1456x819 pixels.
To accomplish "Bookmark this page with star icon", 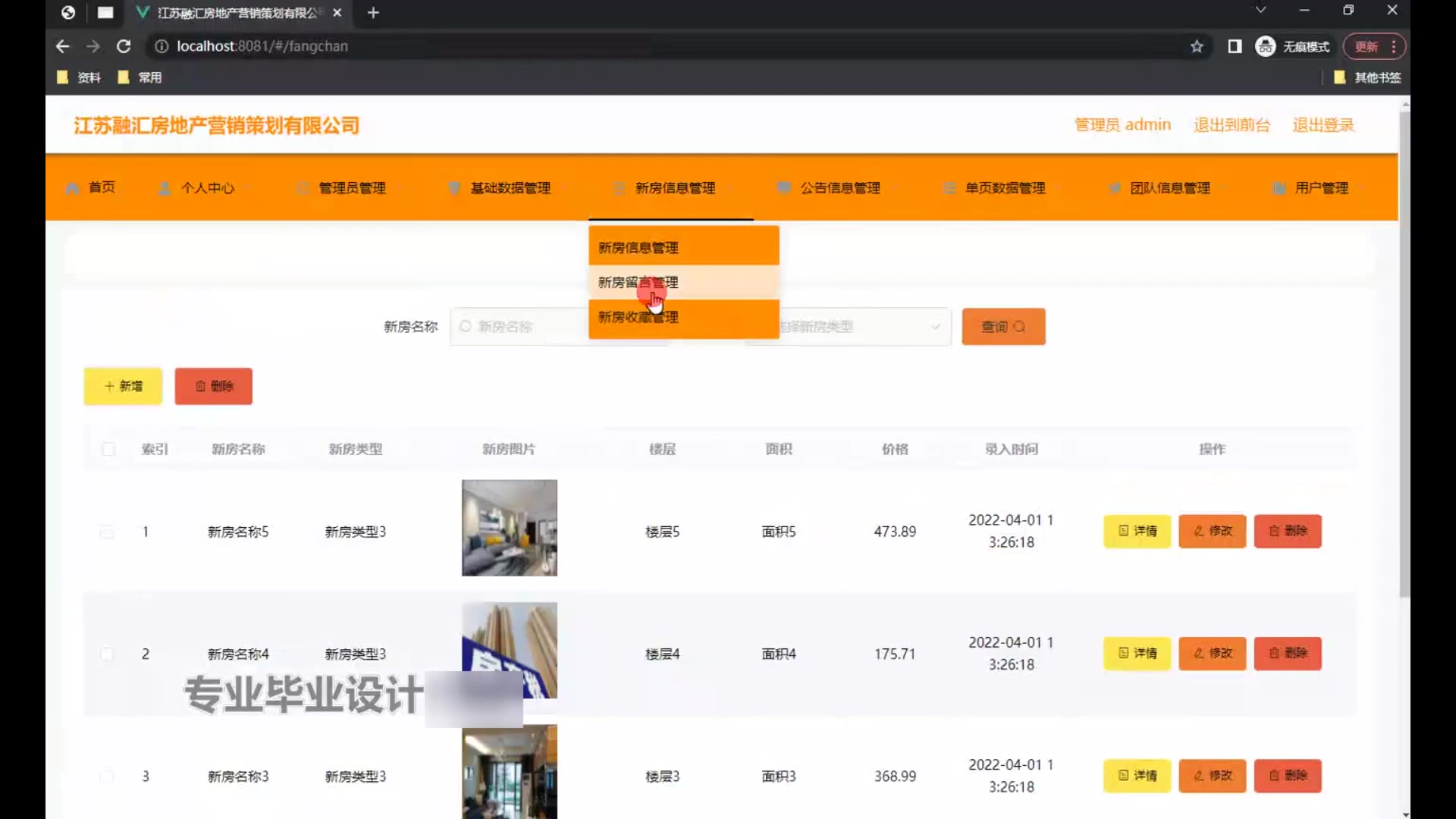I will point(1197,46).
